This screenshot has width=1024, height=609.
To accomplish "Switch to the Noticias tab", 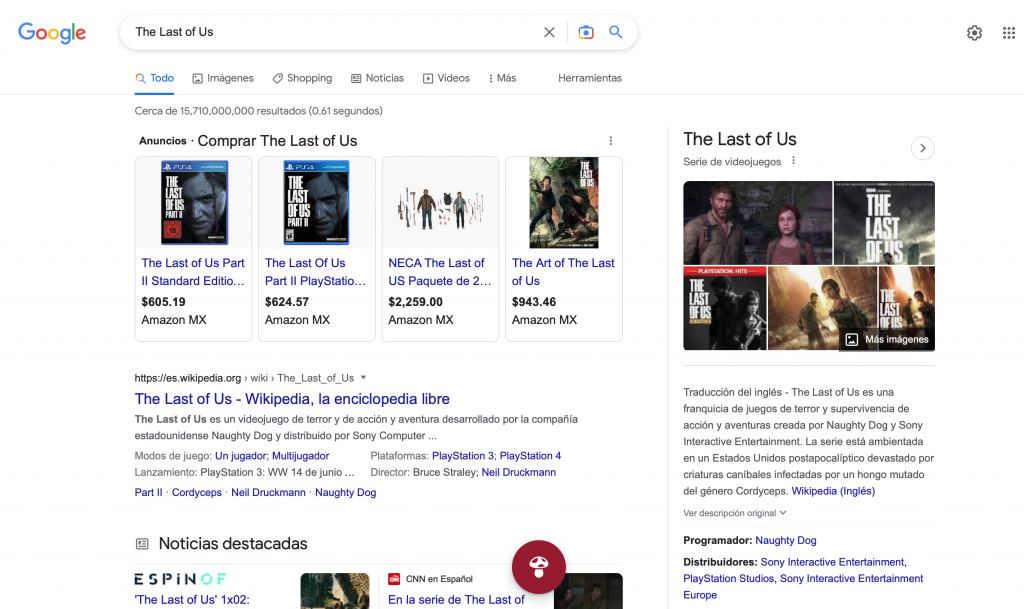I will (x=377, y=78).
